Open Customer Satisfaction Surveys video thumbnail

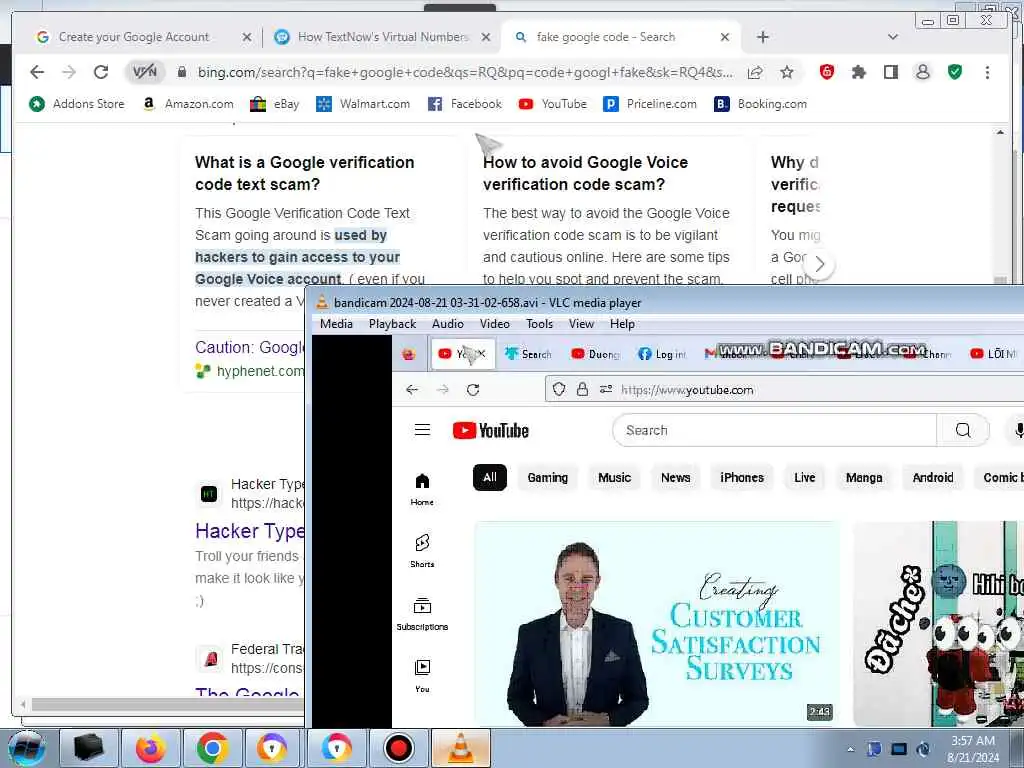(656, 624)
